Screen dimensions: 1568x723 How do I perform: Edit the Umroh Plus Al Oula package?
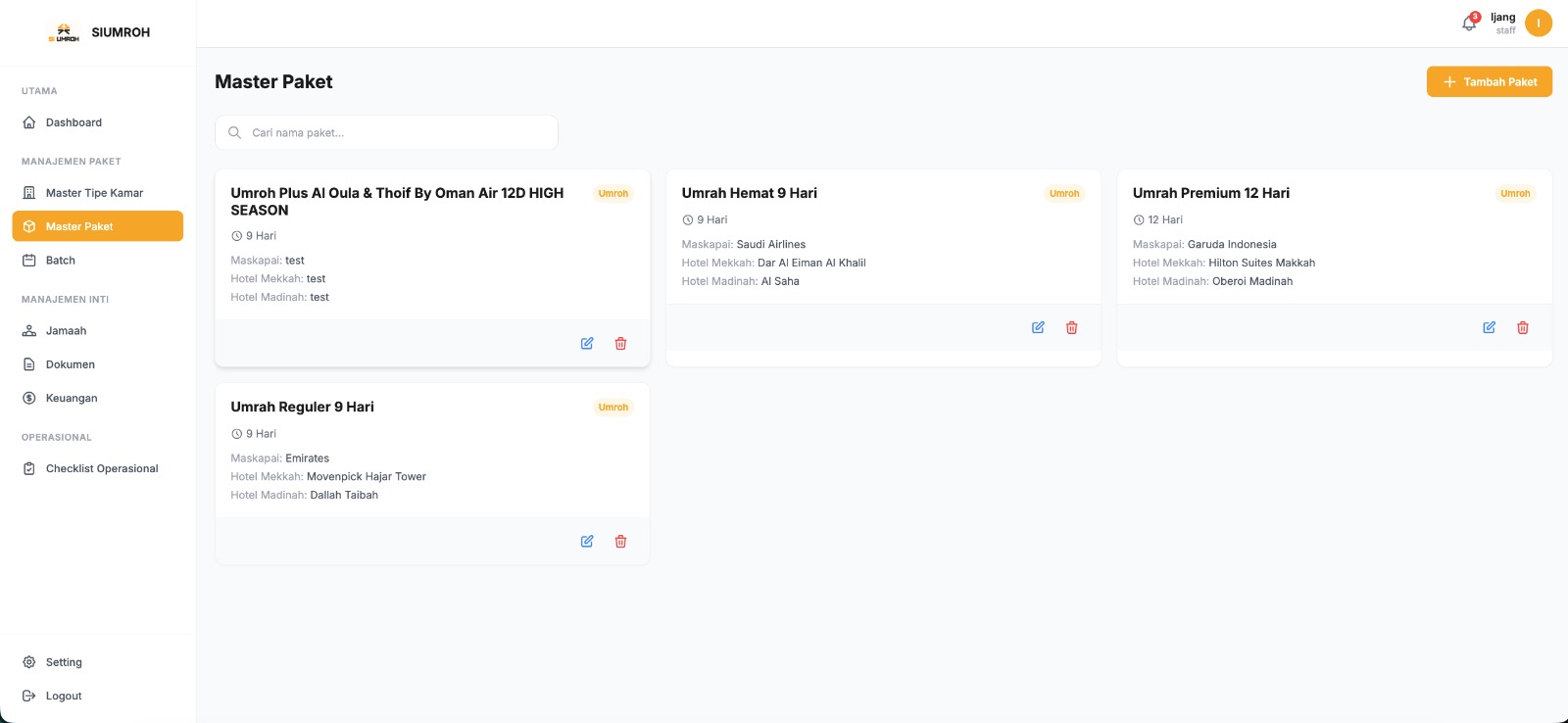pos(587,344)
